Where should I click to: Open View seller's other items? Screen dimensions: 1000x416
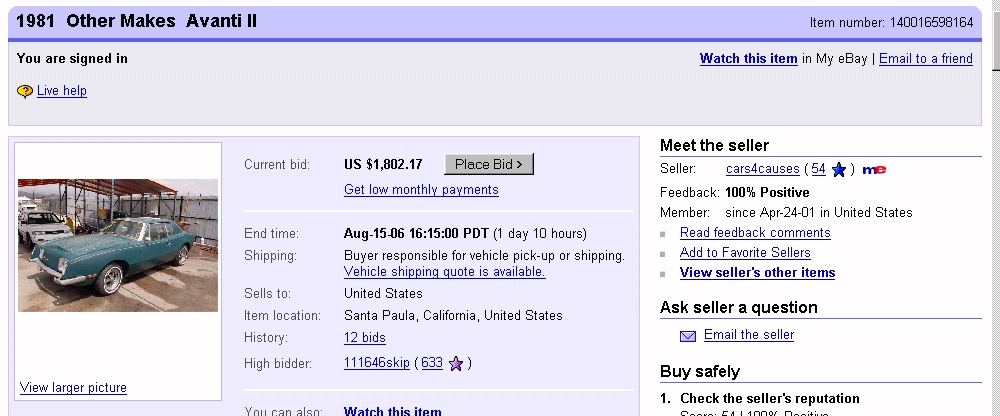click(x=757, y=273)
